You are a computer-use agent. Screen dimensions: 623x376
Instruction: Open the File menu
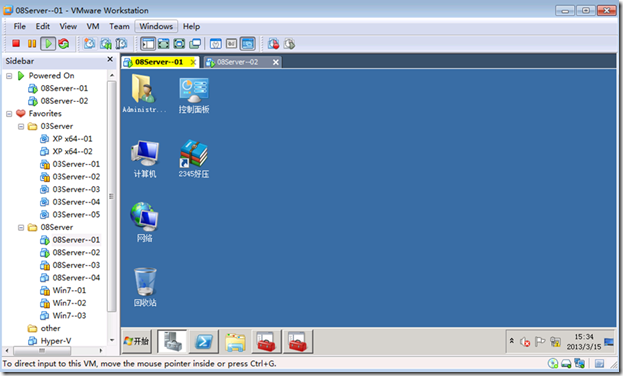19,26
